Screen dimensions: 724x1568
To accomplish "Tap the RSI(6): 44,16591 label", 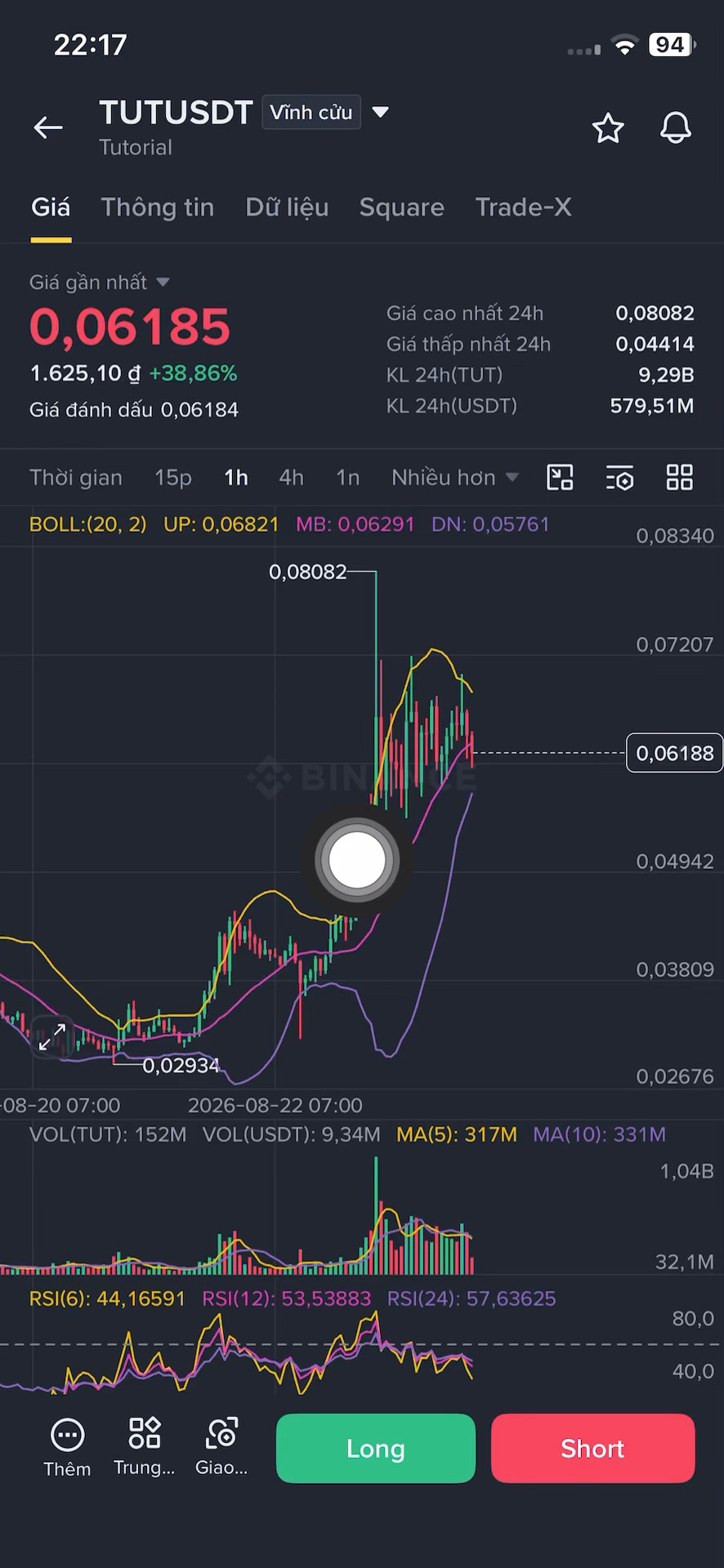I will pyautogui.click(x=108, y=1298).
